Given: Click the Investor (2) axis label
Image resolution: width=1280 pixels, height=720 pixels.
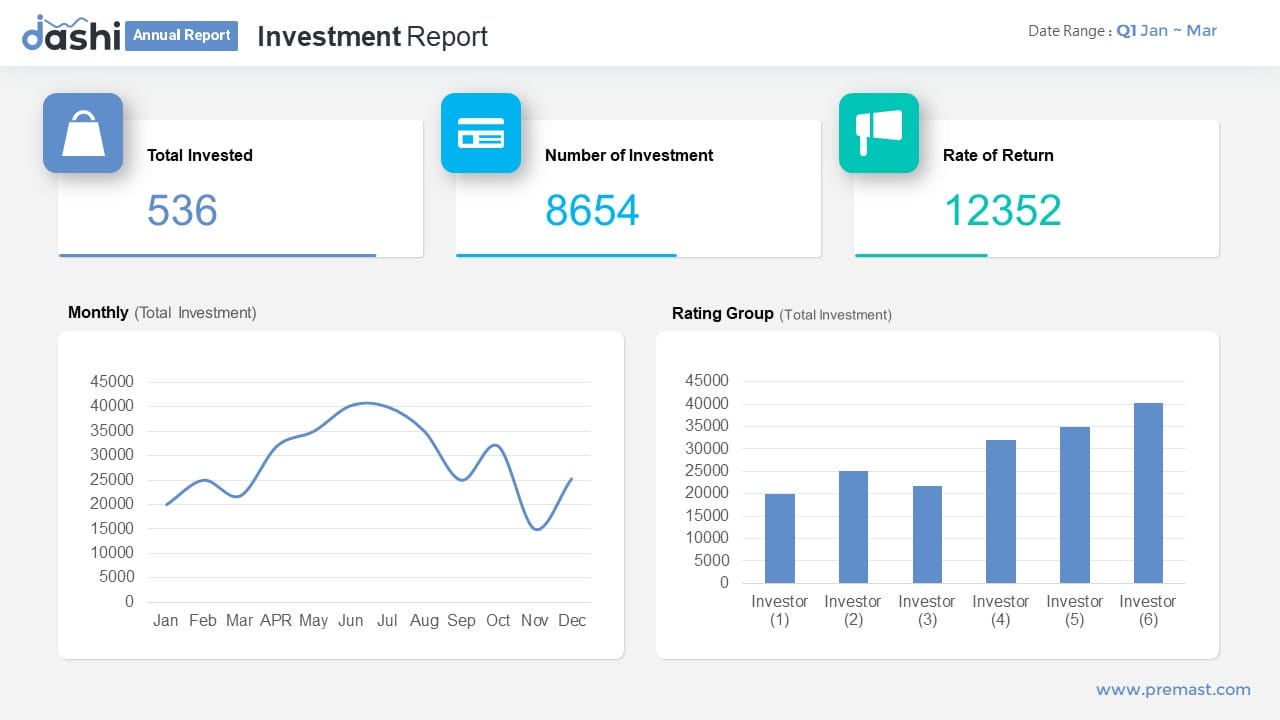Looking at the screenshot, I should click(853, 610).
